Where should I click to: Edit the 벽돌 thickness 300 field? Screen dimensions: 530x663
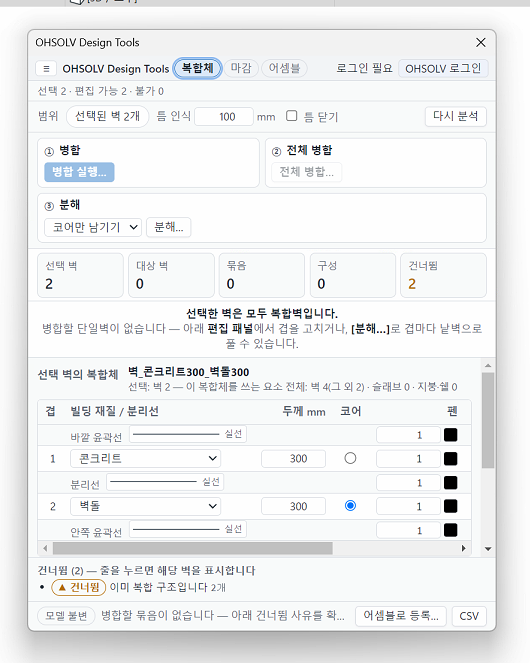click(294, 506)
